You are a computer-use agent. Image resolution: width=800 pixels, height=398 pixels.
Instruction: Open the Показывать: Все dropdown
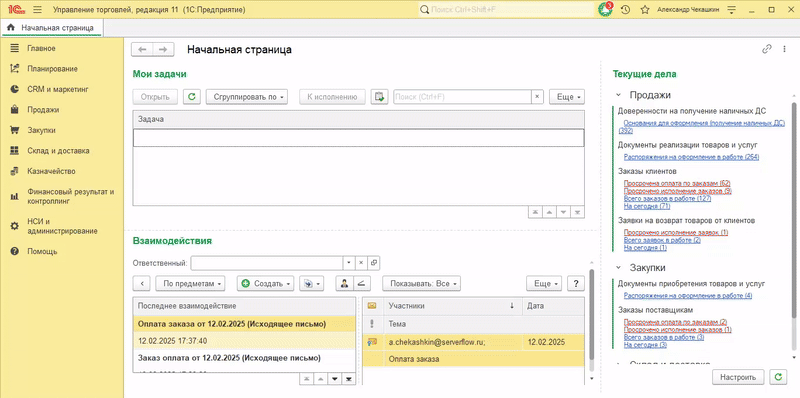click(x=422, y=283)
